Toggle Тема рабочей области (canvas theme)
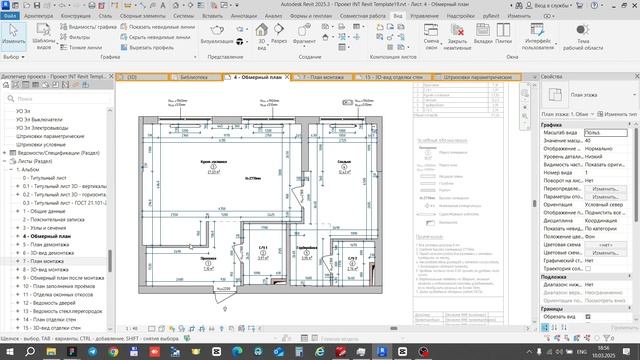Image resolution: width=640 pixels, height=360 pixels. pyautogui.click(x=583, y=37)
